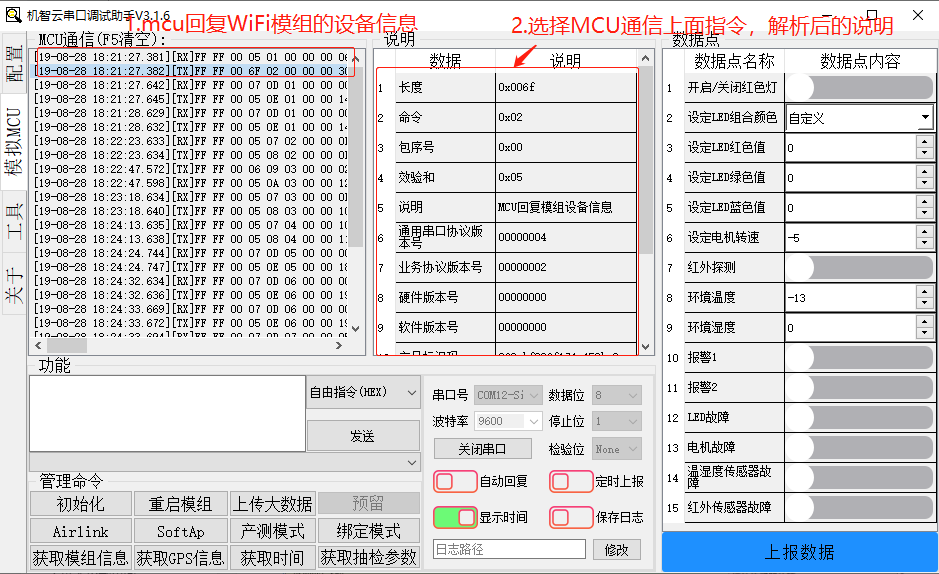Click SoftAp button

point(181,532)
